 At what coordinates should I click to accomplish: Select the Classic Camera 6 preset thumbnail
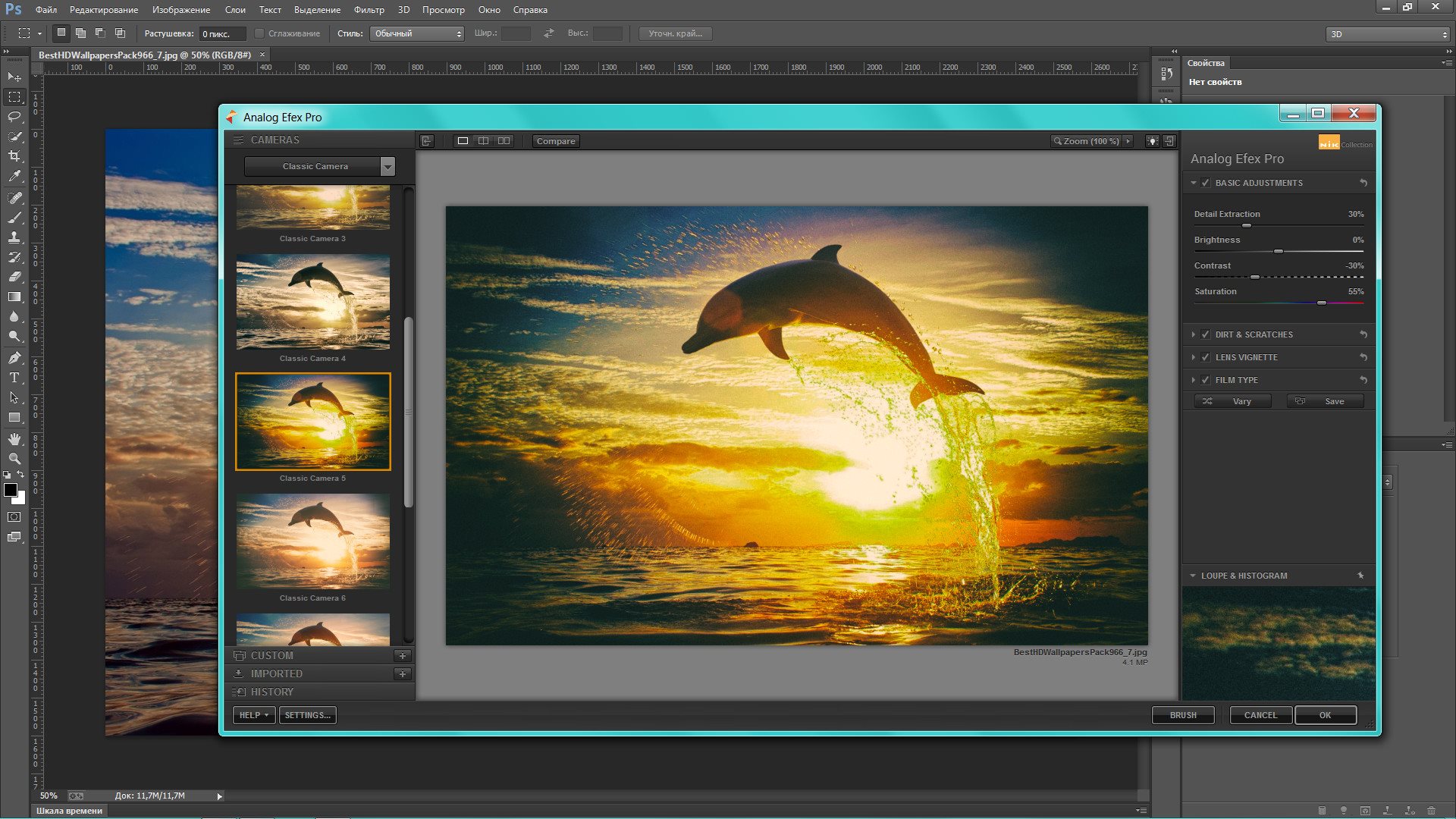pyautogui.click(x=312, y=541)
